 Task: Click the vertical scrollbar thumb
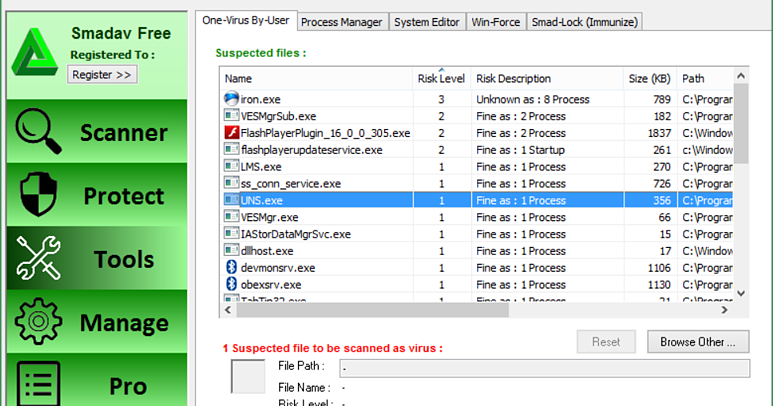tap(740, 123)
